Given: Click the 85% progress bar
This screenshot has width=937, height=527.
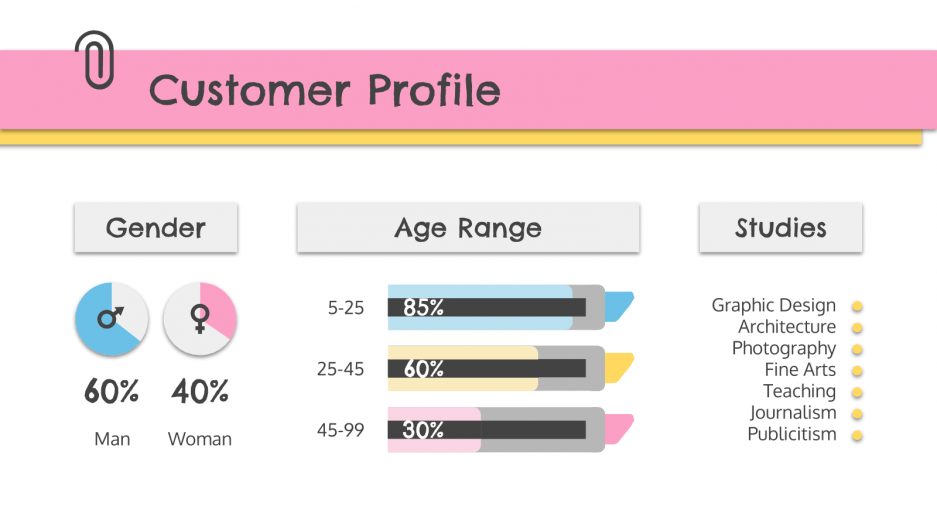Looking at the screenshot, I should click(x=495, y=307).
